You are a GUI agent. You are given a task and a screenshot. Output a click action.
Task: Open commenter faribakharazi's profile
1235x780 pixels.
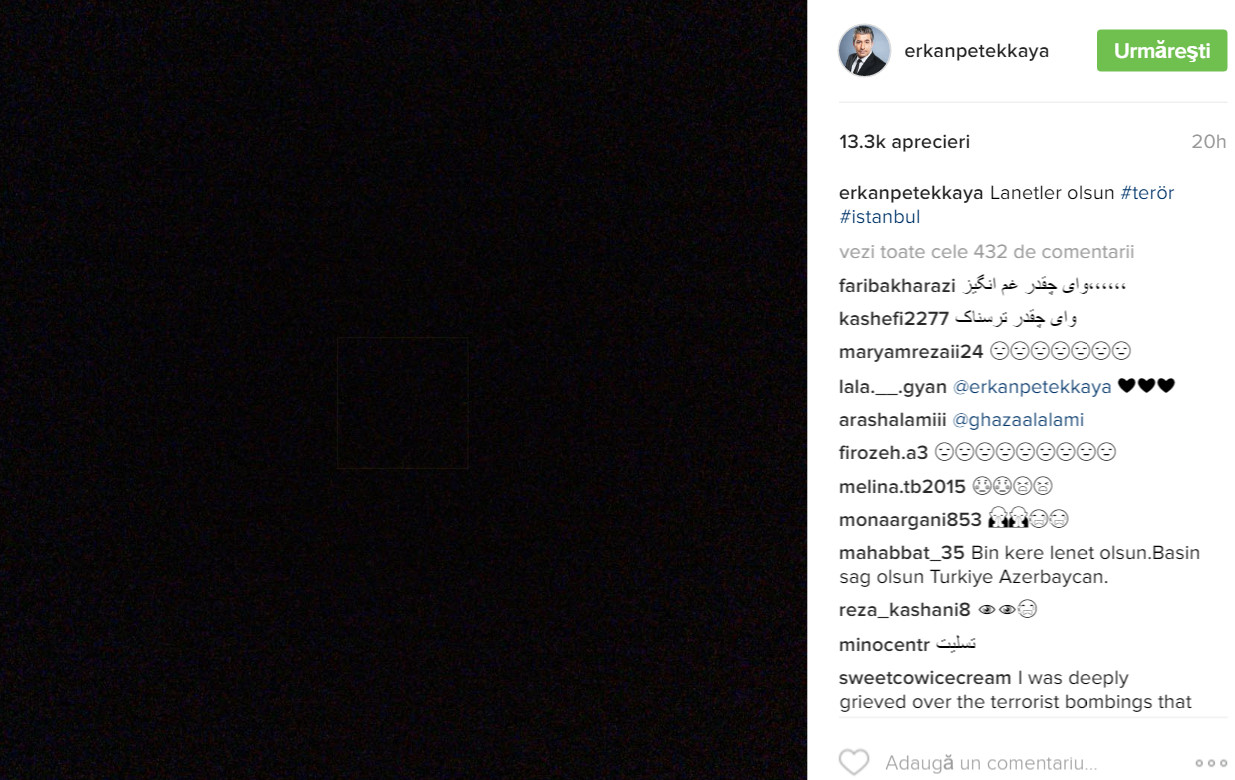tap(898, 286)
